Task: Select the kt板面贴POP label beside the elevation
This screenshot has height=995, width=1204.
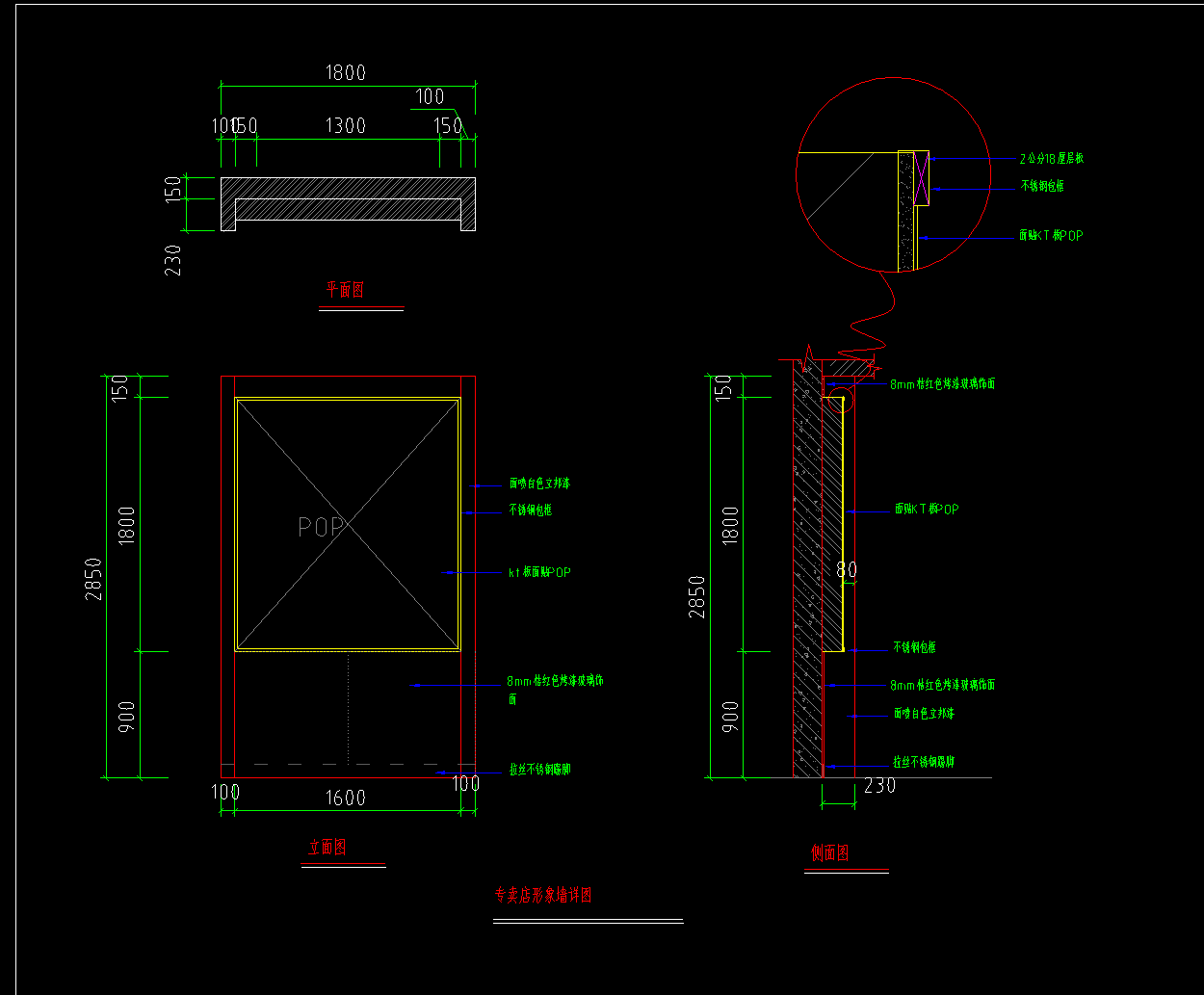Action: point(539,572)
